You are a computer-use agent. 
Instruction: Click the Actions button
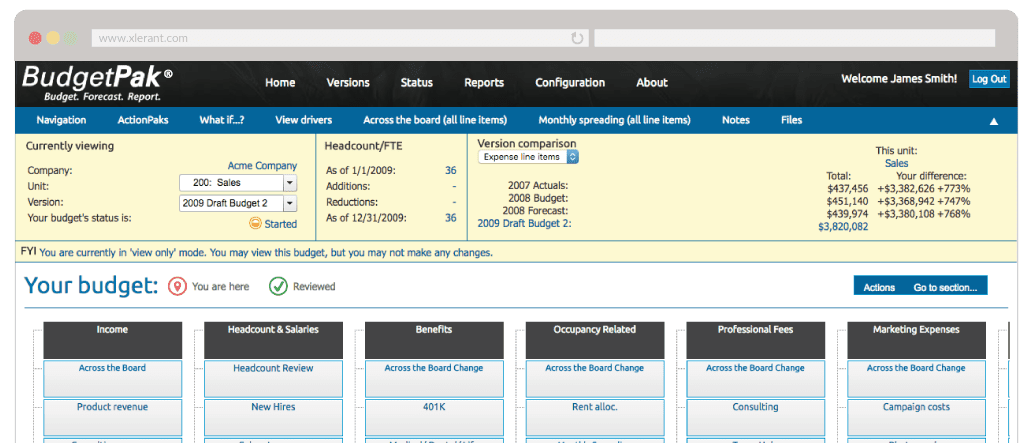coord(879,287)
